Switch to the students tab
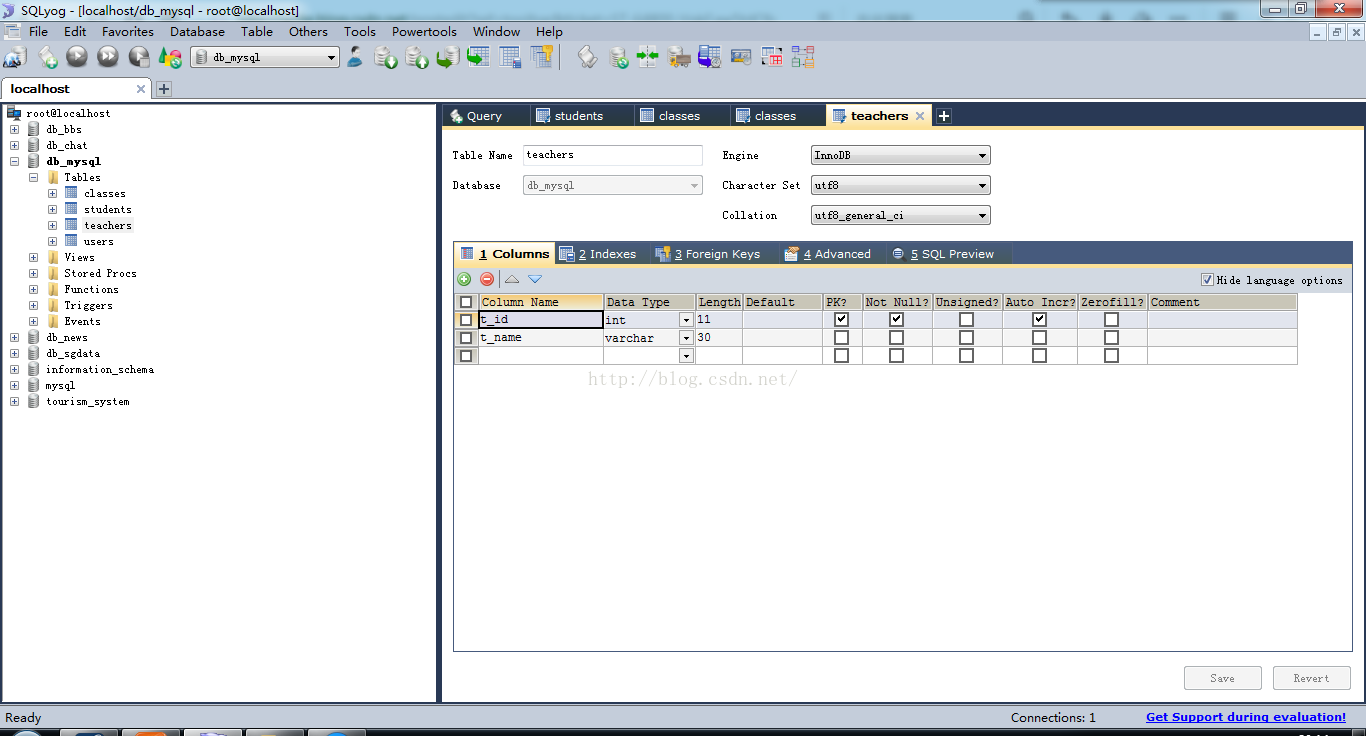Screen dimensions: 1366x736 tap(580, 116)
